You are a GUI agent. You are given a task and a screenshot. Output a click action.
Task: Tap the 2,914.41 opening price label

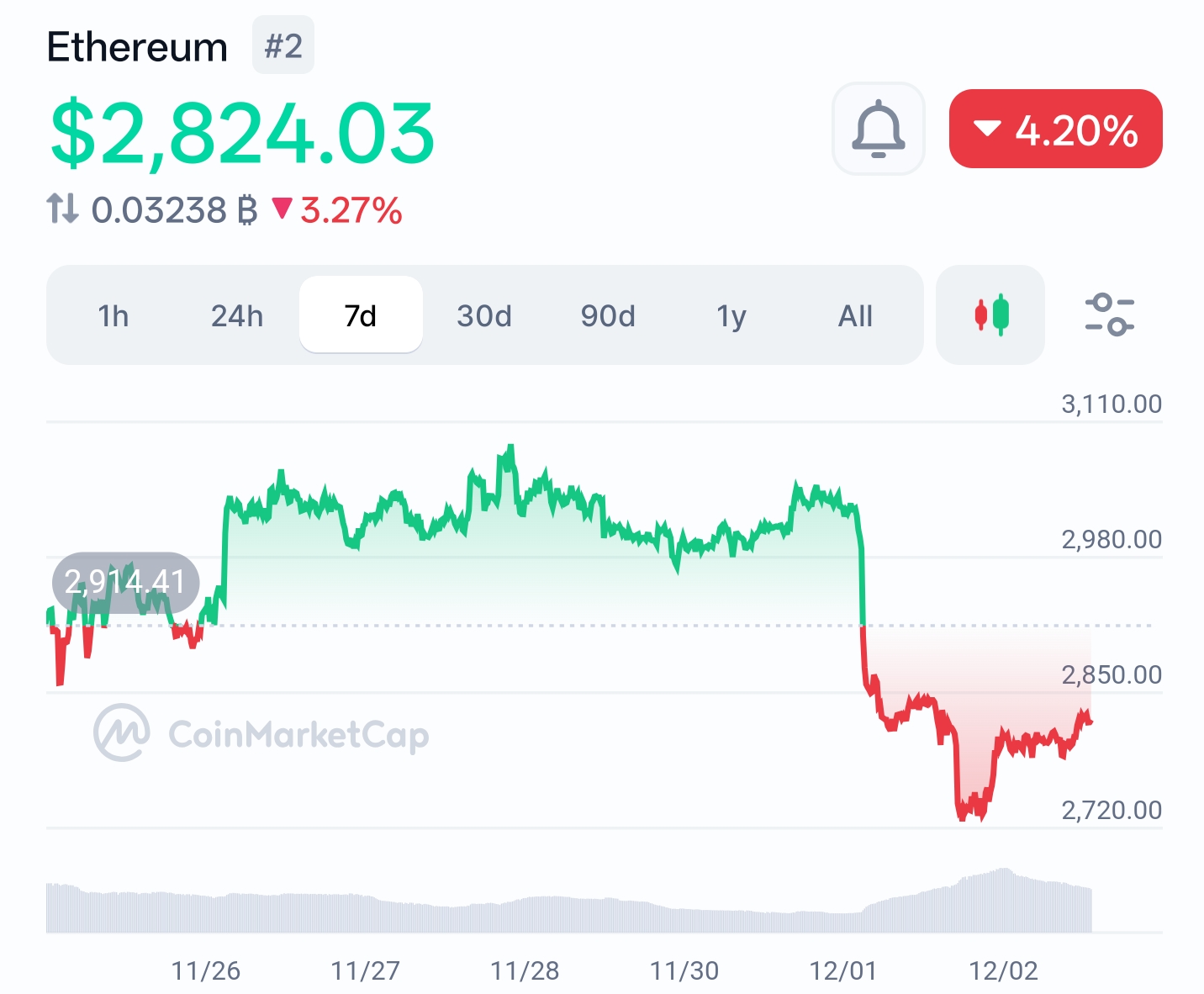click(x=125, y=581)
